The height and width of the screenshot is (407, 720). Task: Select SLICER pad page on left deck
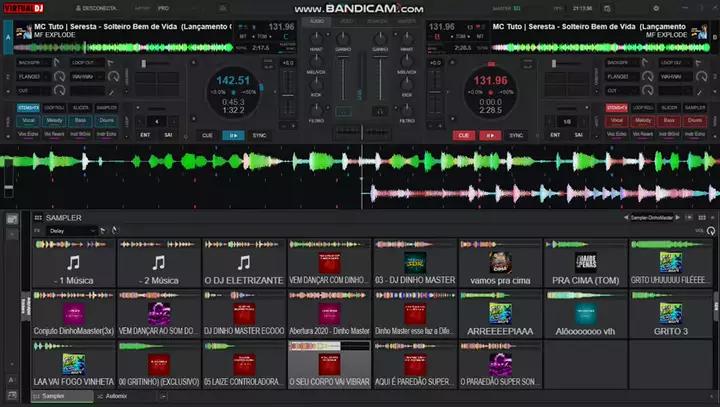pos(80,107)
